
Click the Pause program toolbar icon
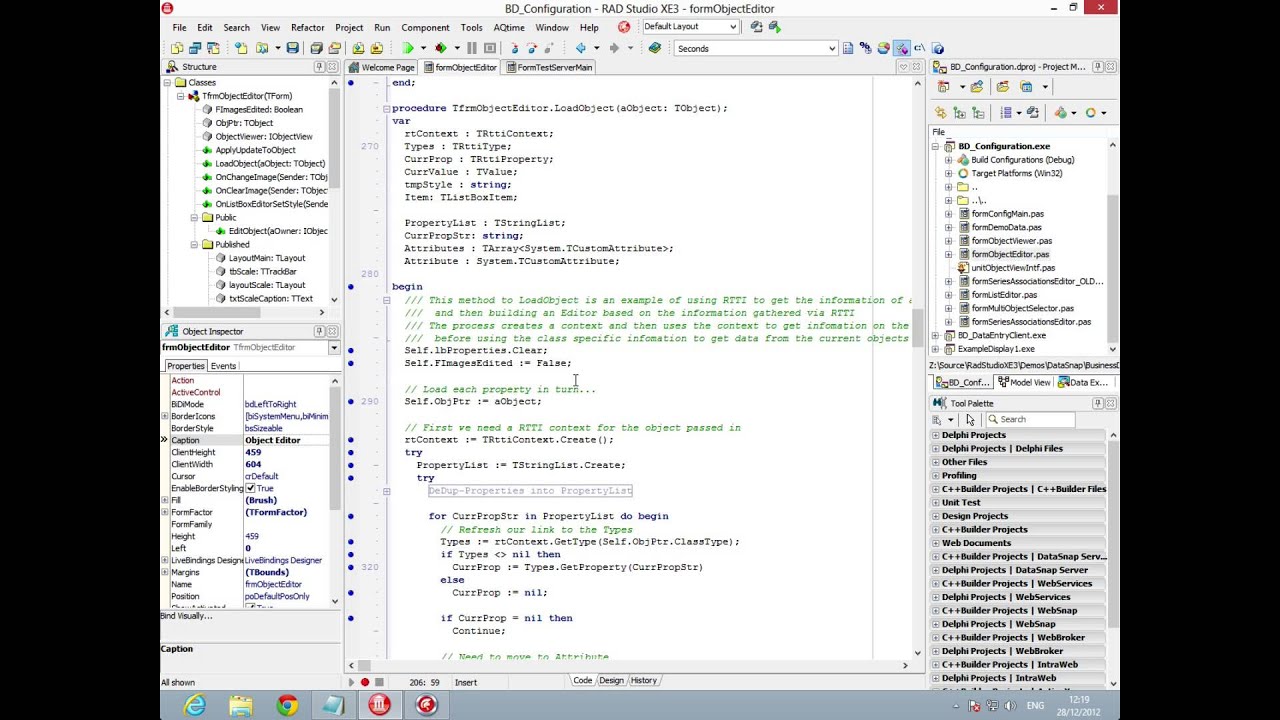click(x=471, y=48)
